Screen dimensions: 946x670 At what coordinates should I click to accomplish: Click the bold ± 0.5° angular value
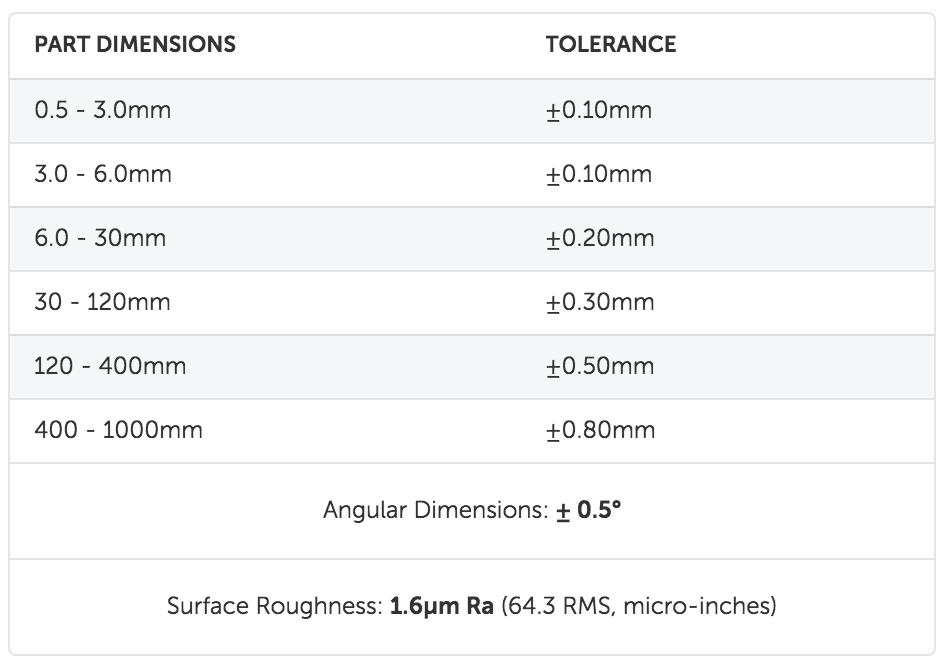click(588, 510)
